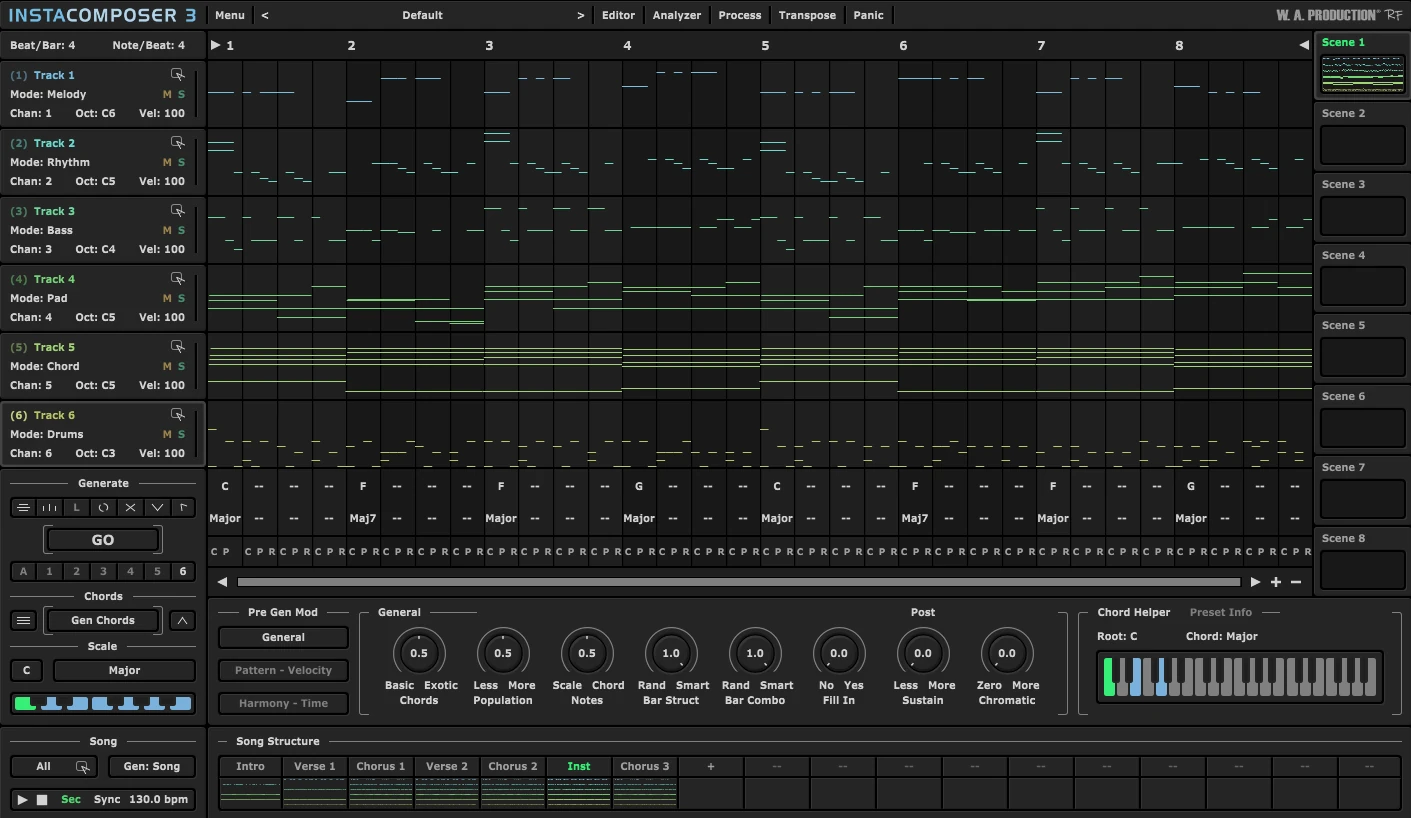Click the velocity bars icon in Generate row

50,507
